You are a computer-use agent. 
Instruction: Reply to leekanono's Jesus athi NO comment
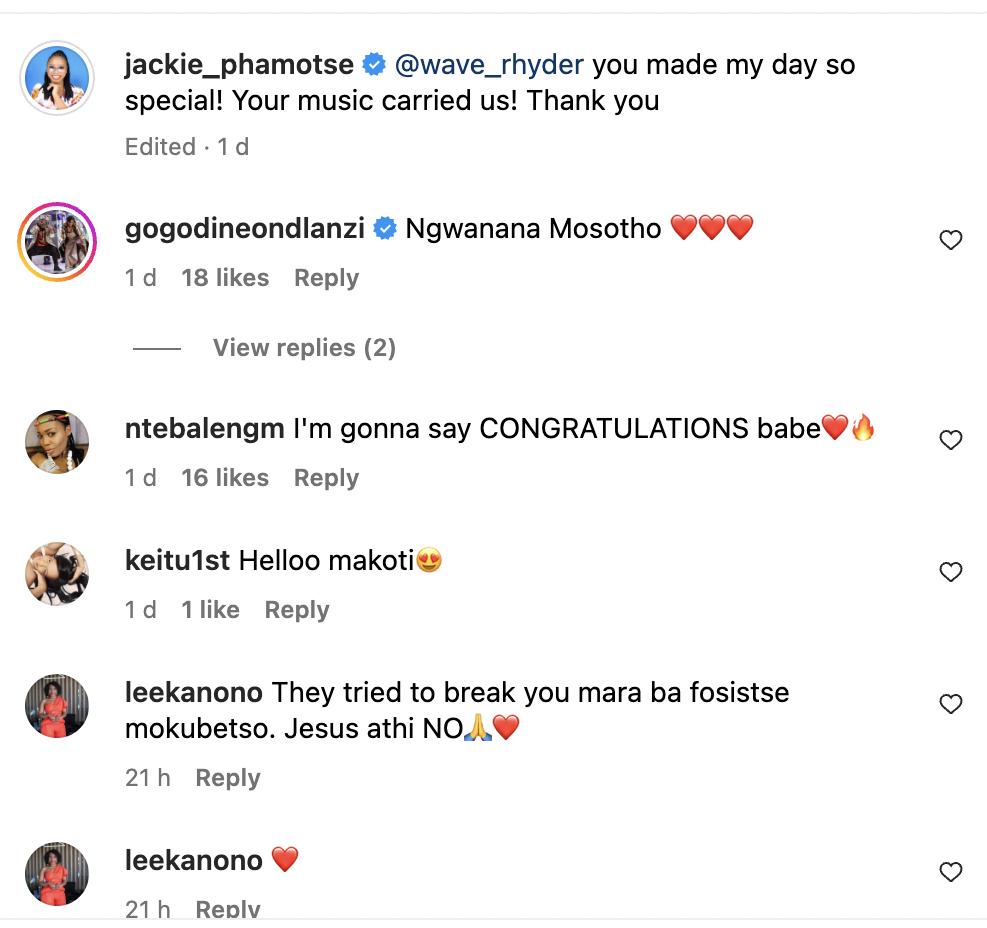pyautogui.click(x=228, y=778)
